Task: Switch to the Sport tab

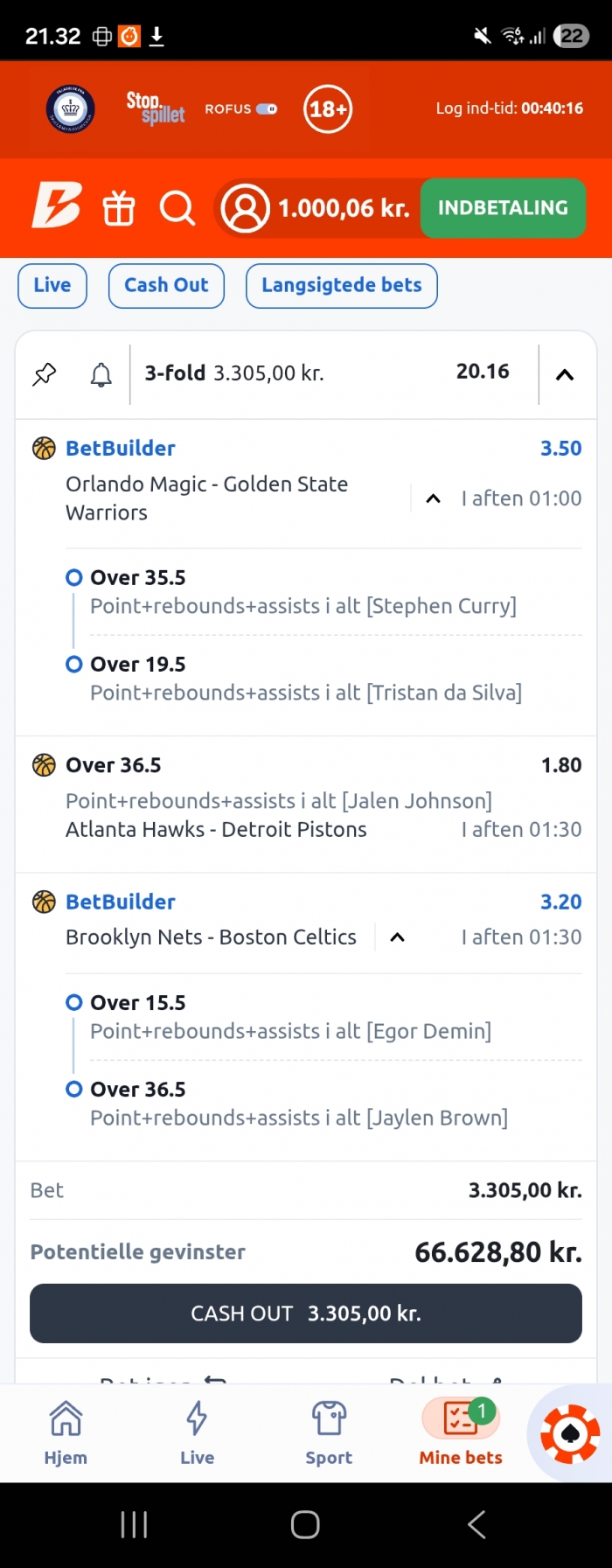Action: [x=329, y=1432]
